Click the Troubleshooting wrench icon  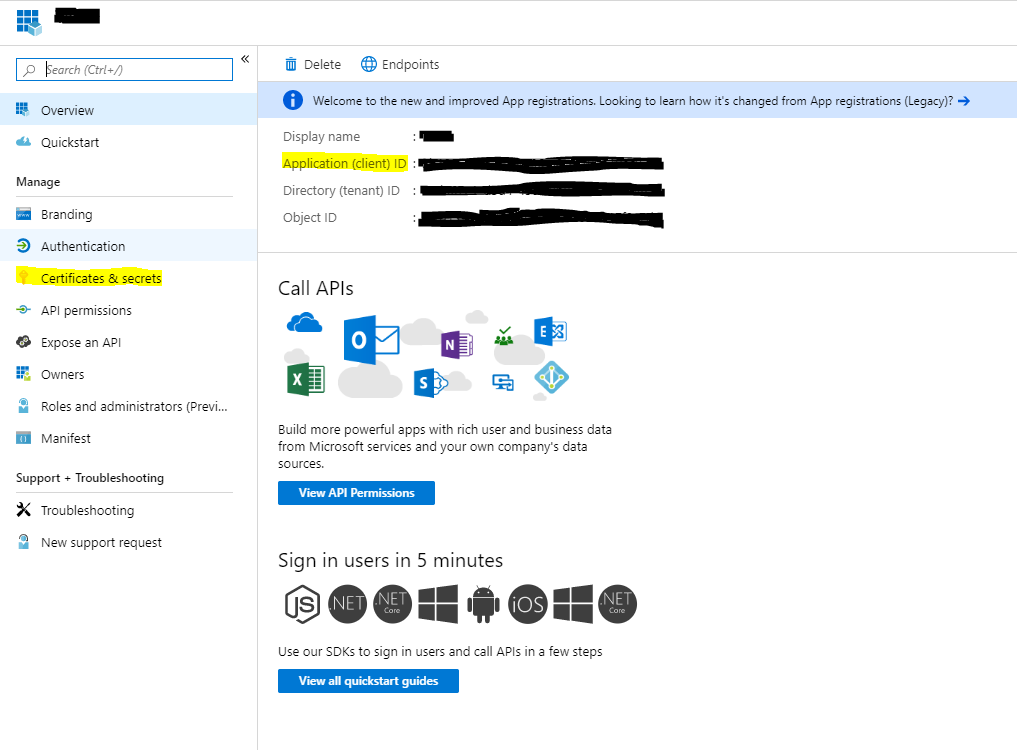click(x=24, y=510)
